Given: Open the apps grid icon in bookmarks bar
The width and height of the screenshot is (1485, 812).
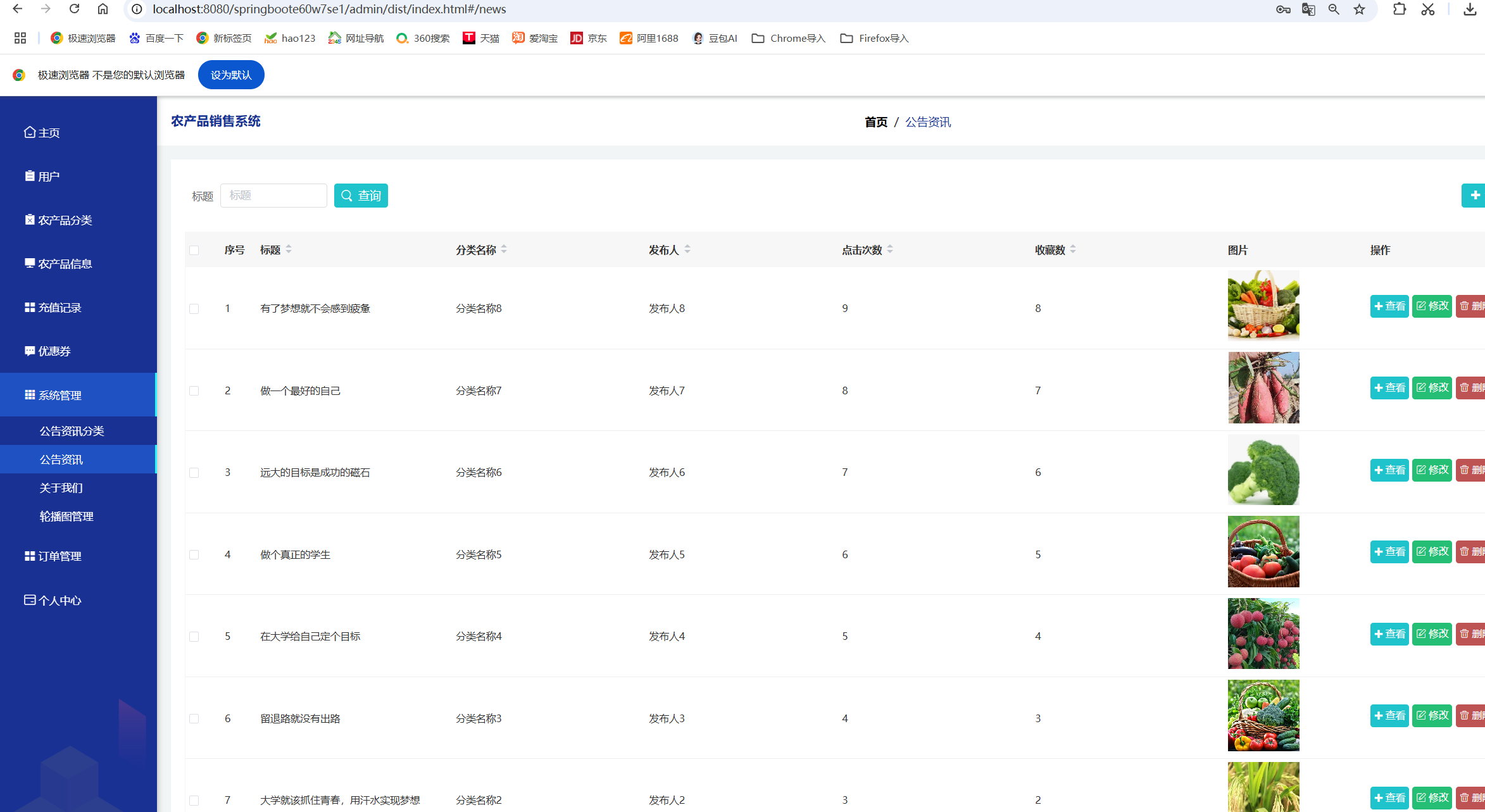Looking at the screenshot, I should [x=20, y=38].
